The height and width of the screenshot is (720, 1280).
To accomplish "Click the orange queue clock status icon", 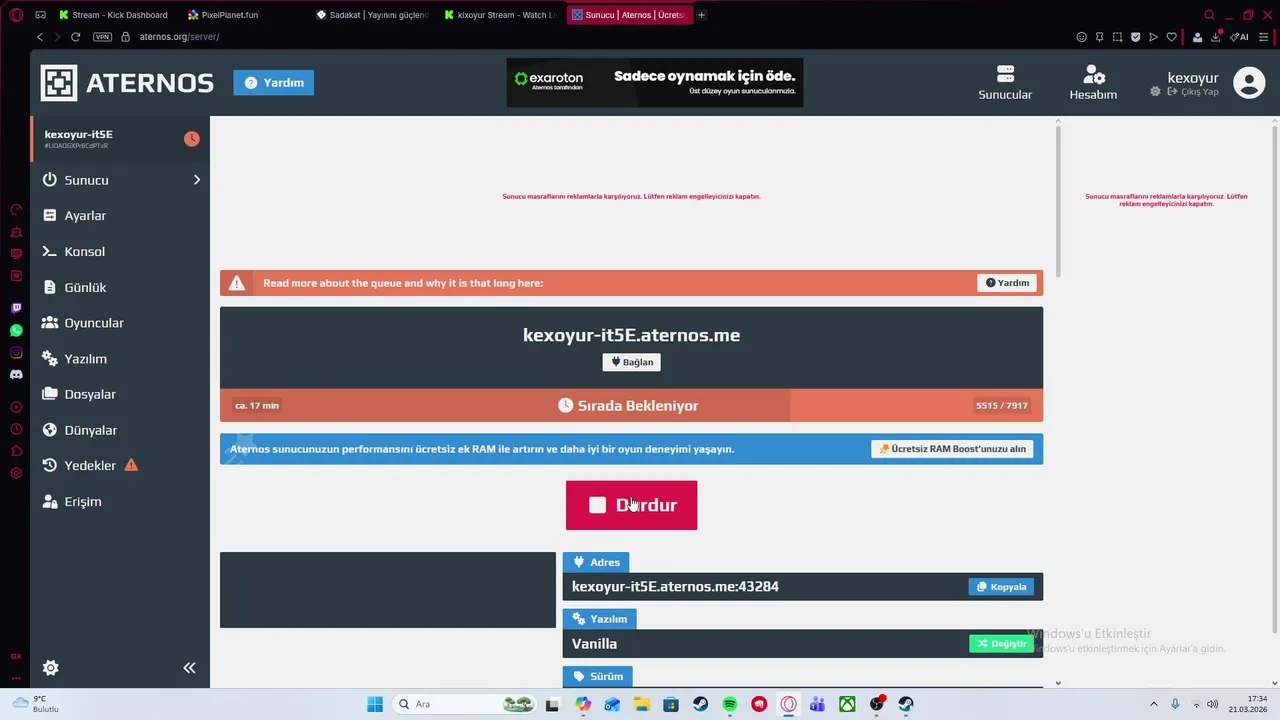I will pyautogui.click(x=191, y=139).
